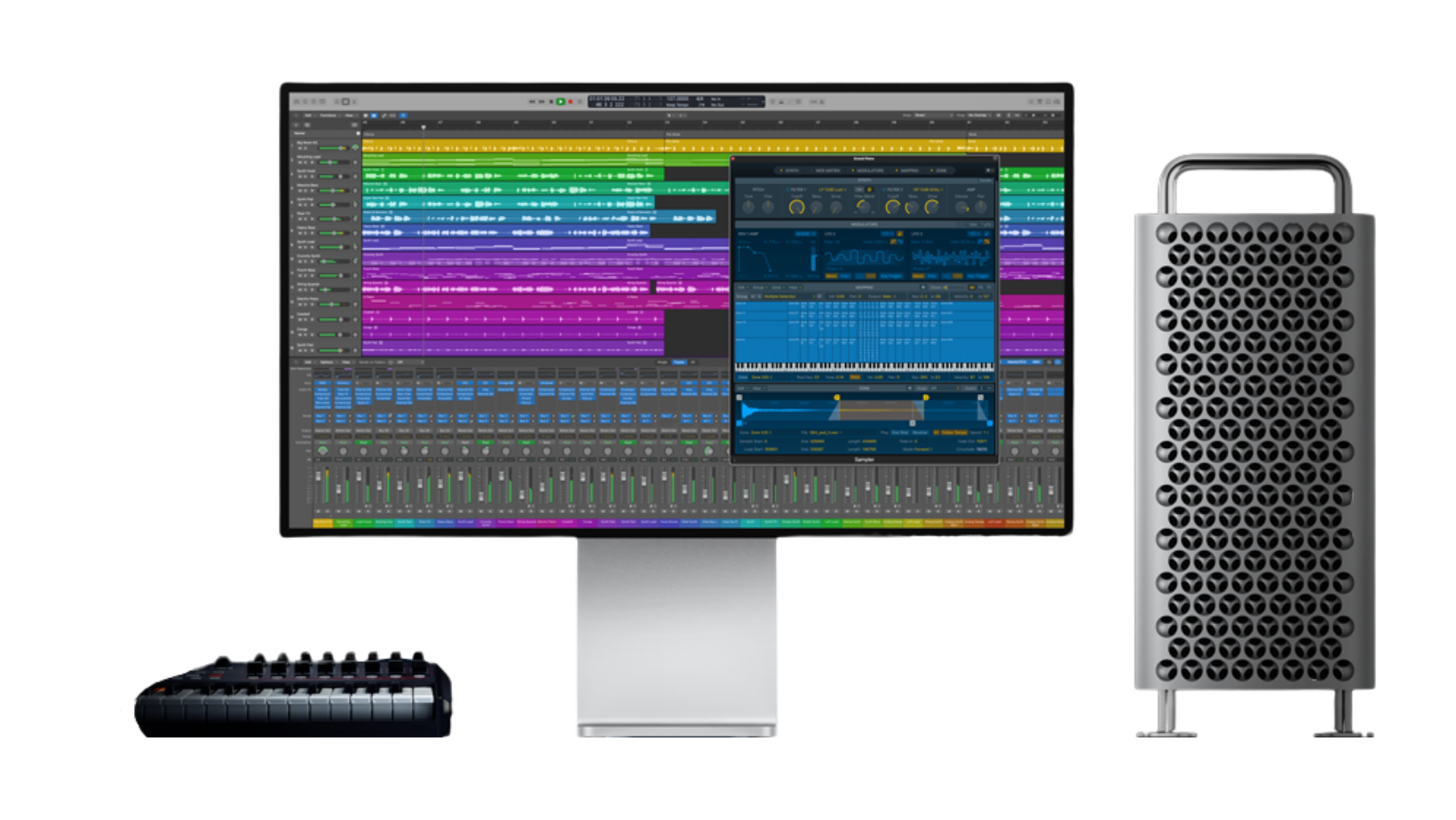This screenshot has height=820, width=1456.
Task: Toggle the highlighted Mixer button in control bar
Action: click(x=345, y=101)
